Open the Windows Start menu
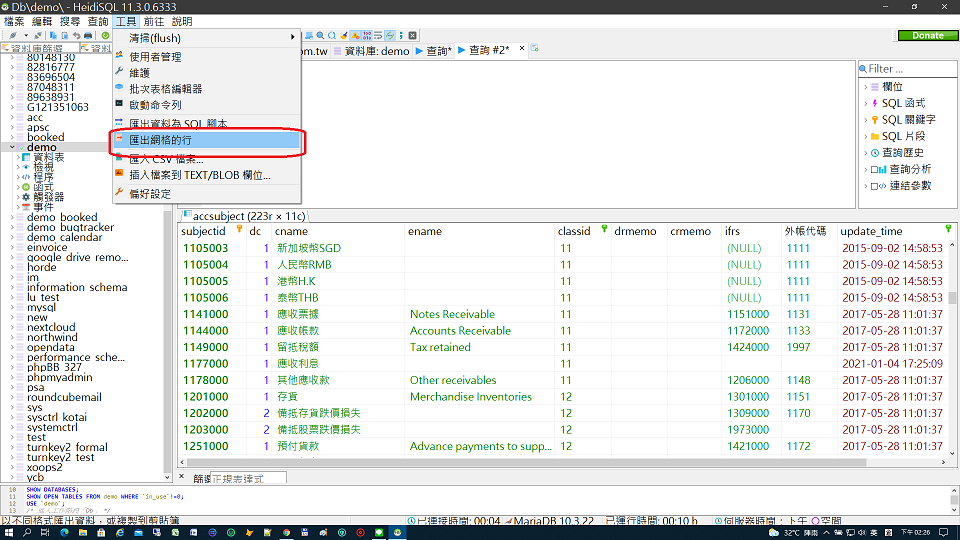 pos(9,533)
